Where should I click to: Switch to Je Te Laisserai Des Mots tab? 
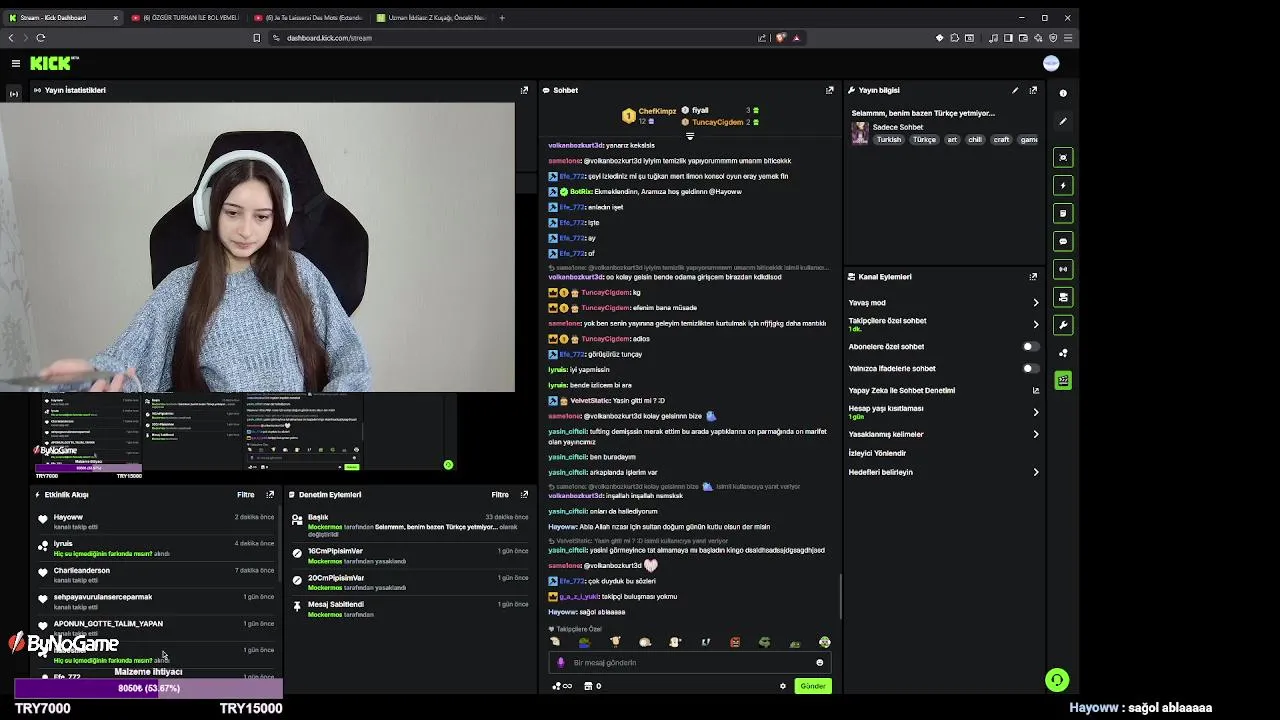pos(307,17)
